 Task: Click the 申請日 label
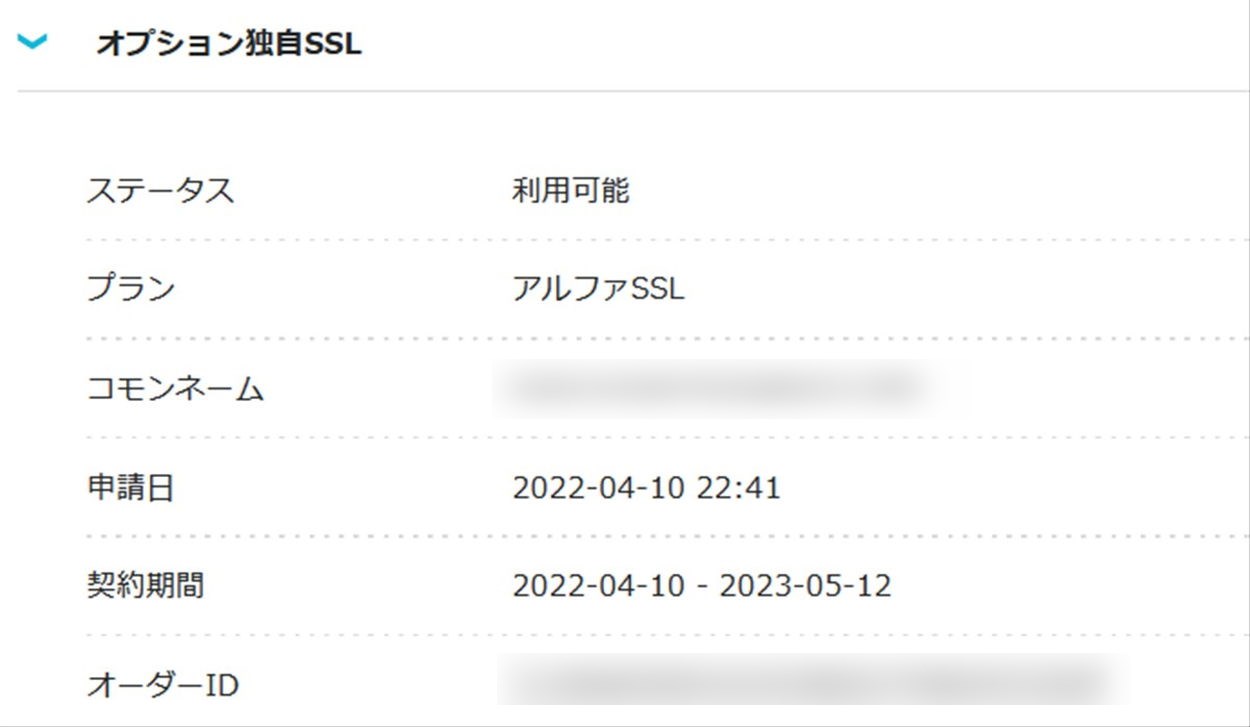131,488
